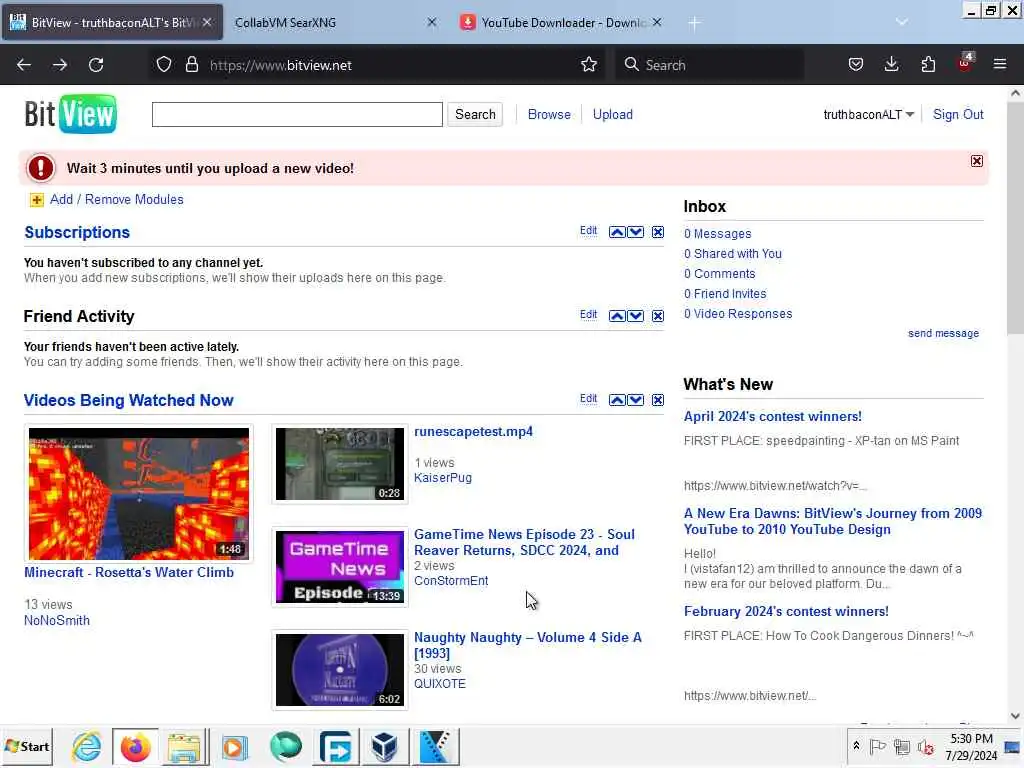Image resolution: width=1024 pixels, height=768 pixels.
Task: Click the padlock site security icon
Action: click(191, 65)
